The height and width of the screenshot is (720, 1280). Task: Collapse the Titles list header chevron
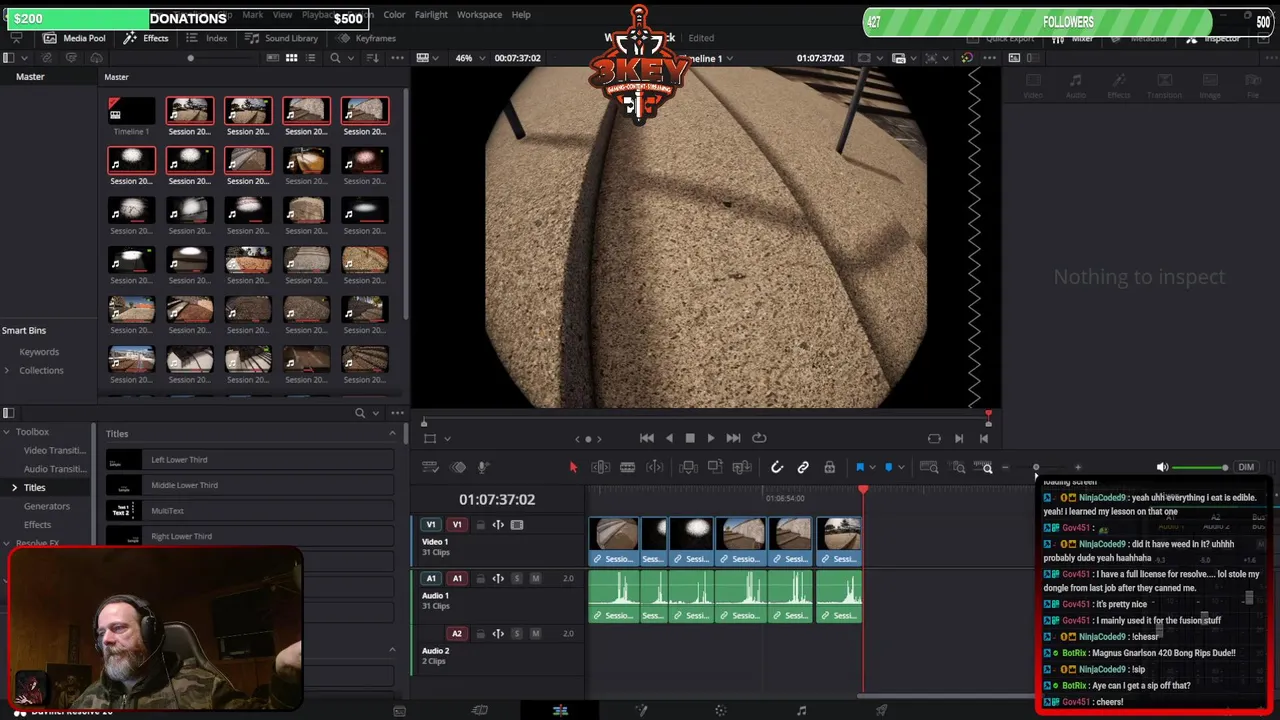point(392,433)
